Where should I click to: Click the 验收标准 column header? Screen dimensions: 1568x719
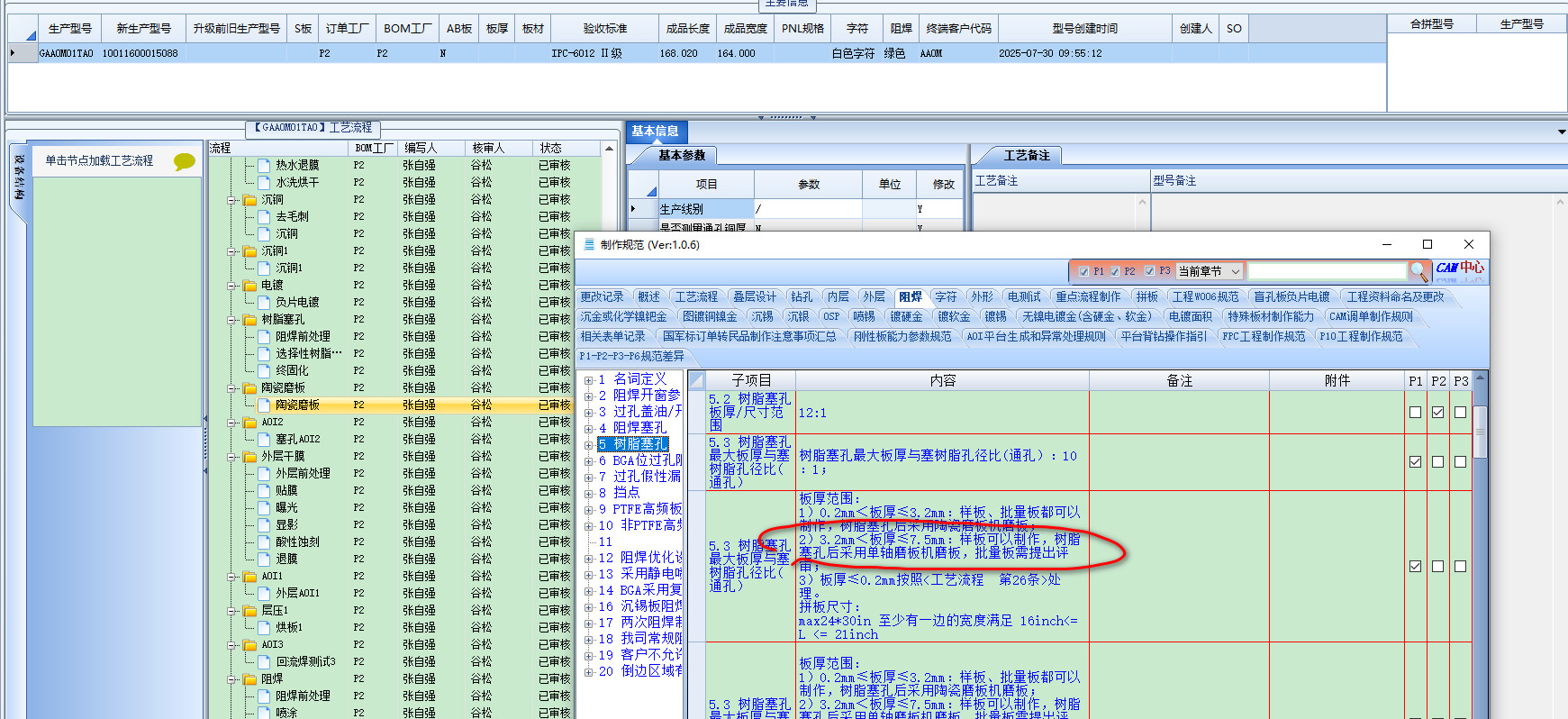coord(604,29)
